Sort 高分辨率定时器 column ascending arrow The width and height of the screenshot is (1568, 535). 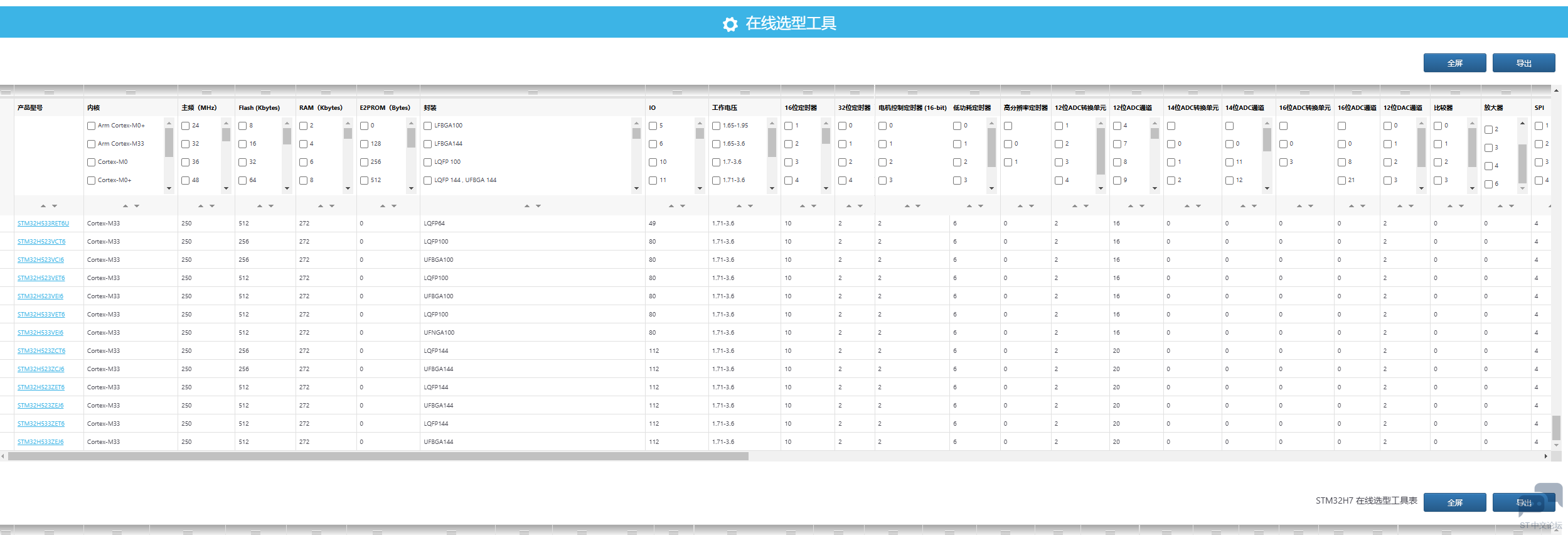pos(1020,206)
